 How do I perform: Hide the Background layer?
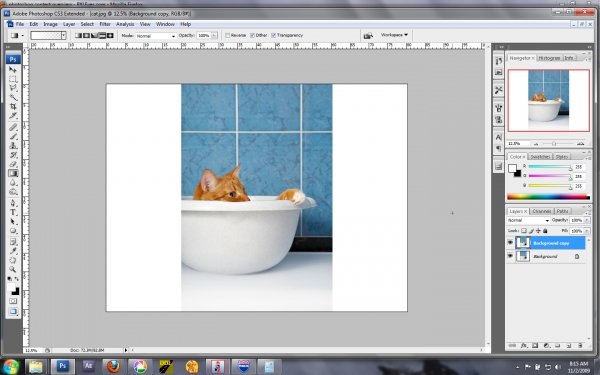pyautogui.click(x=510, y=256)
